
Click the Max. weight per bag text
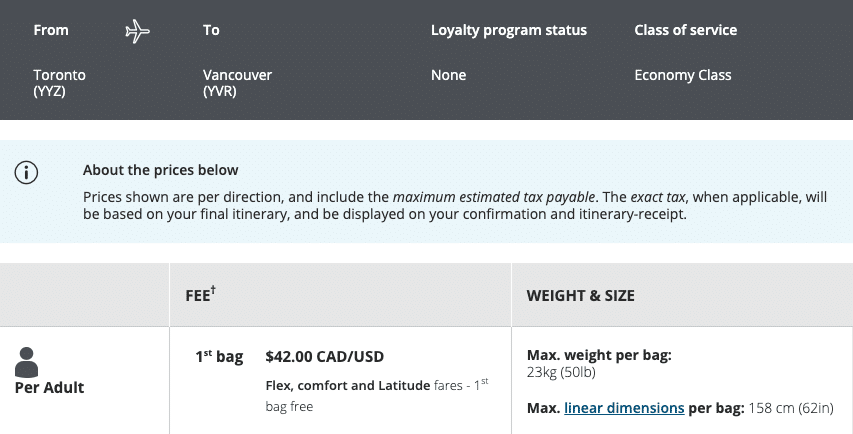point(599,355)
